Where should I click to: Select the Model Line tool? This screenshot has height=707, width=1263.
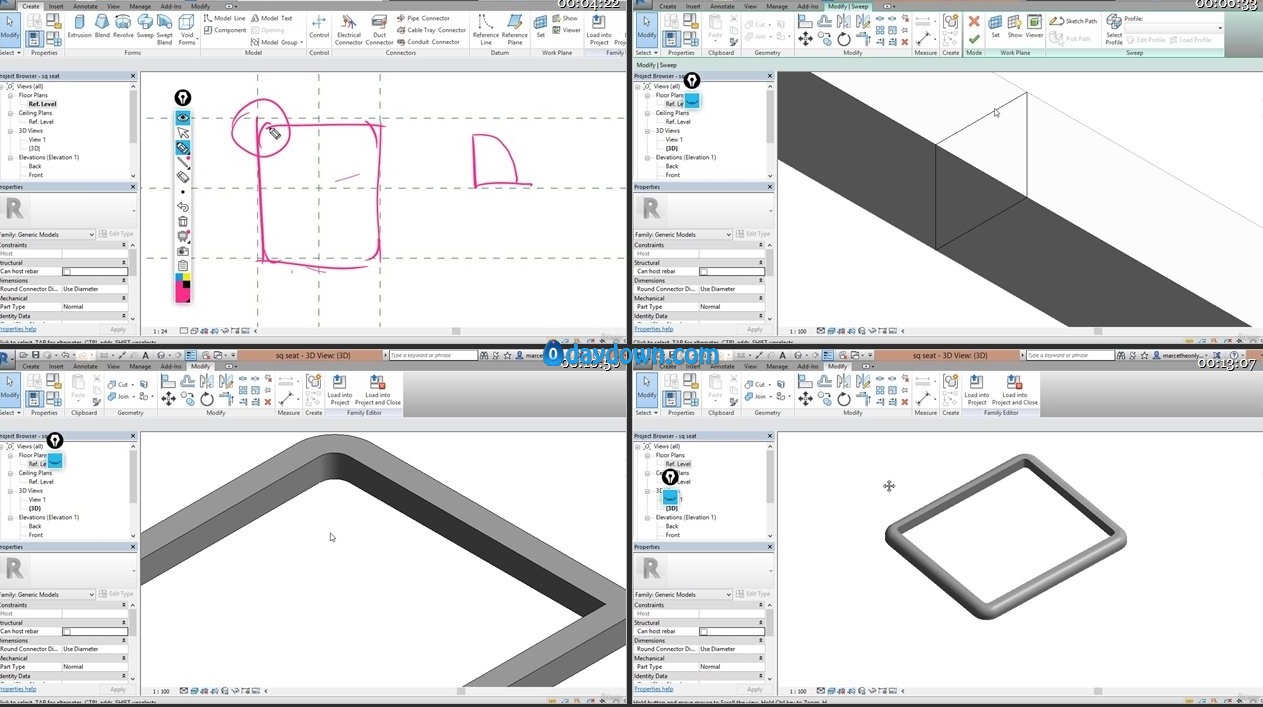(x=225, y=18)
